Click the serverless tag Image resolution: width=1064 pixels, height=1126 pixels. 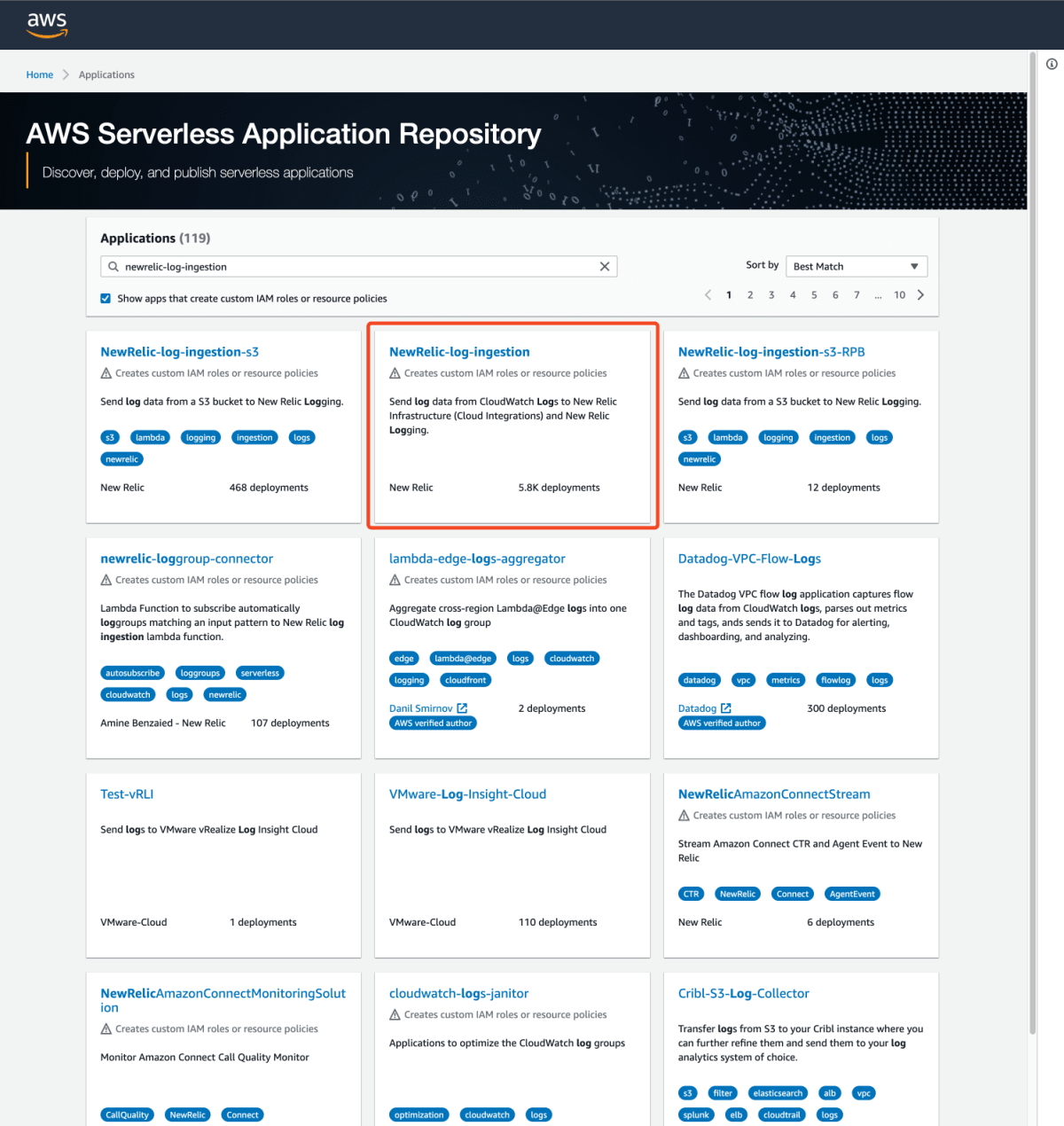pyautogui.click(x=260, y=673)
